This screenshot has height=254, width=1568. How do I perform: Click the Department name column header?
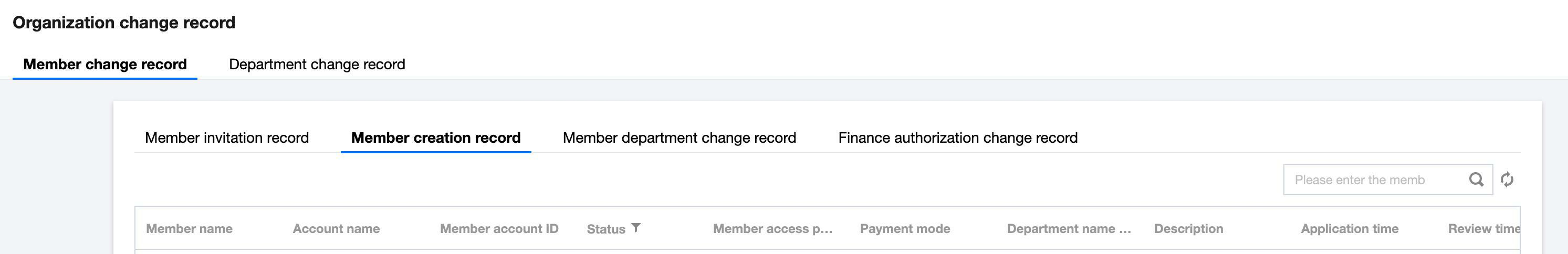(x=1069, y=229)
